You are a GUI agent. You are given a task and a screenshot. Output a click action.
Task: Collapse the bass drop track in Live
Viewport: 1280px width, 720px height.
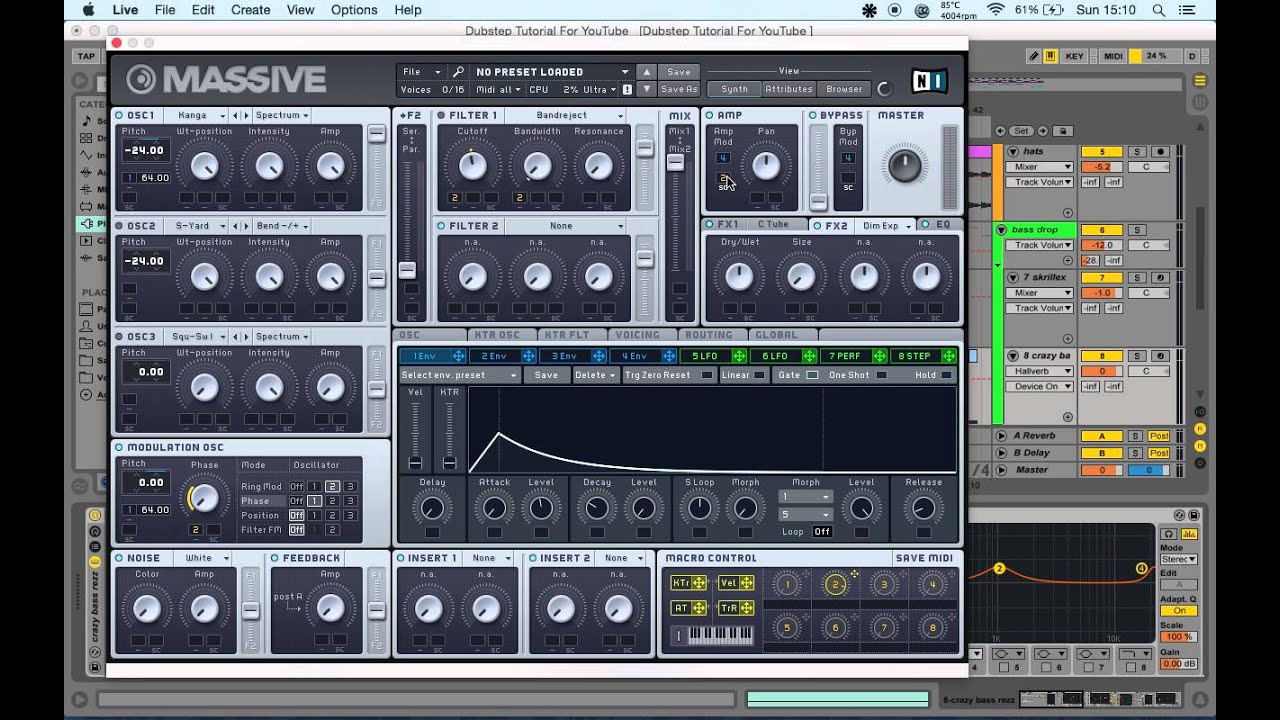tap(1001, 230)
